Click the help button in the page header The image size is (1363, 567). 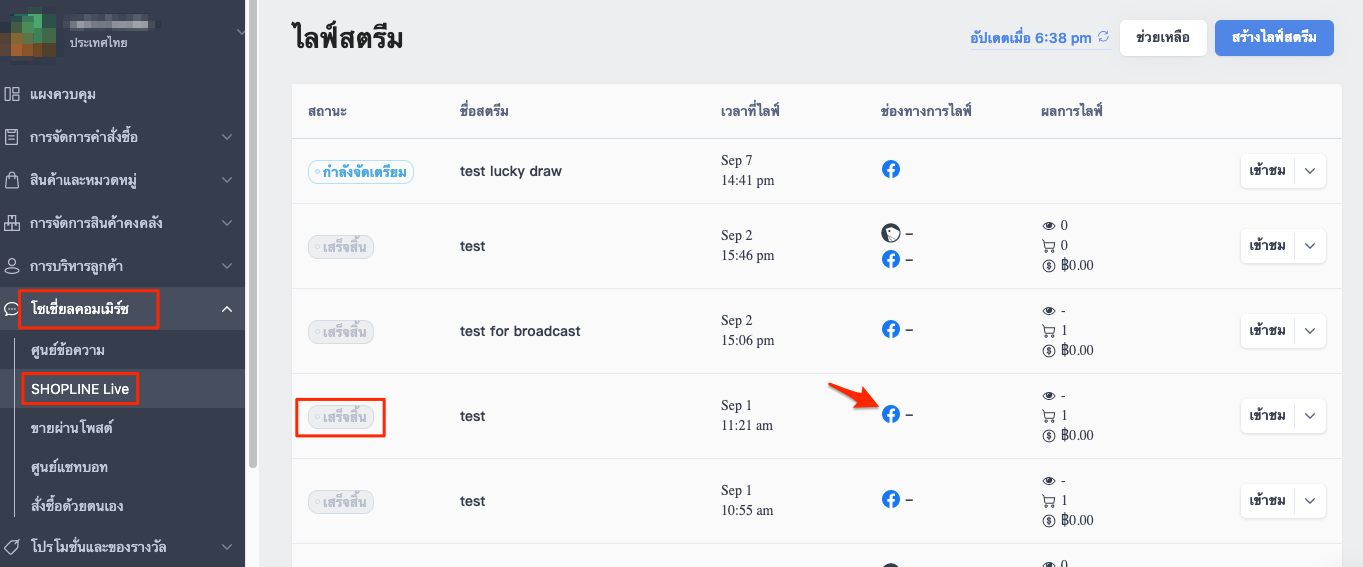1163,37
